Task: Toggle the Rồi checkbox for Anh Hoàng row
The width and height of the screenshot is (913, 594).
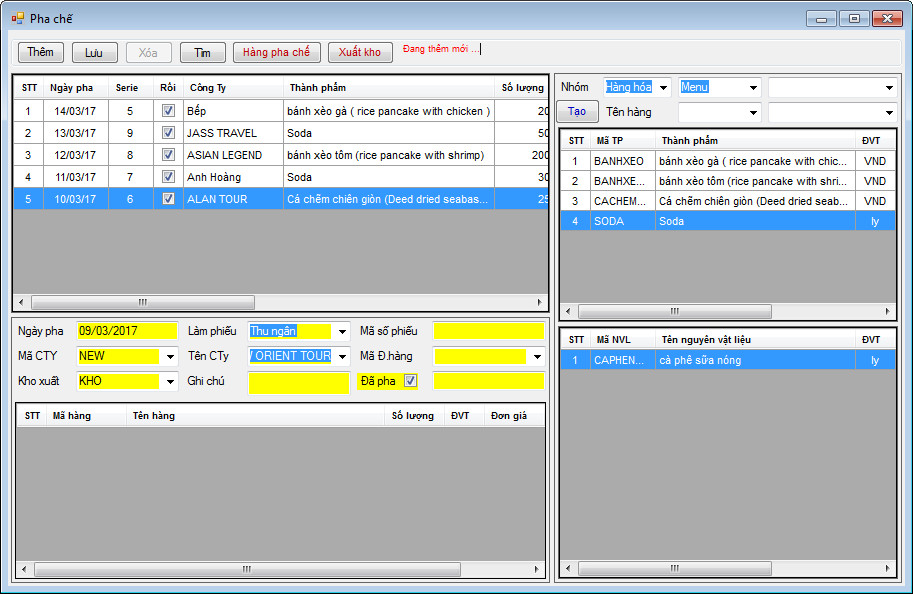Action: point(168,176)
